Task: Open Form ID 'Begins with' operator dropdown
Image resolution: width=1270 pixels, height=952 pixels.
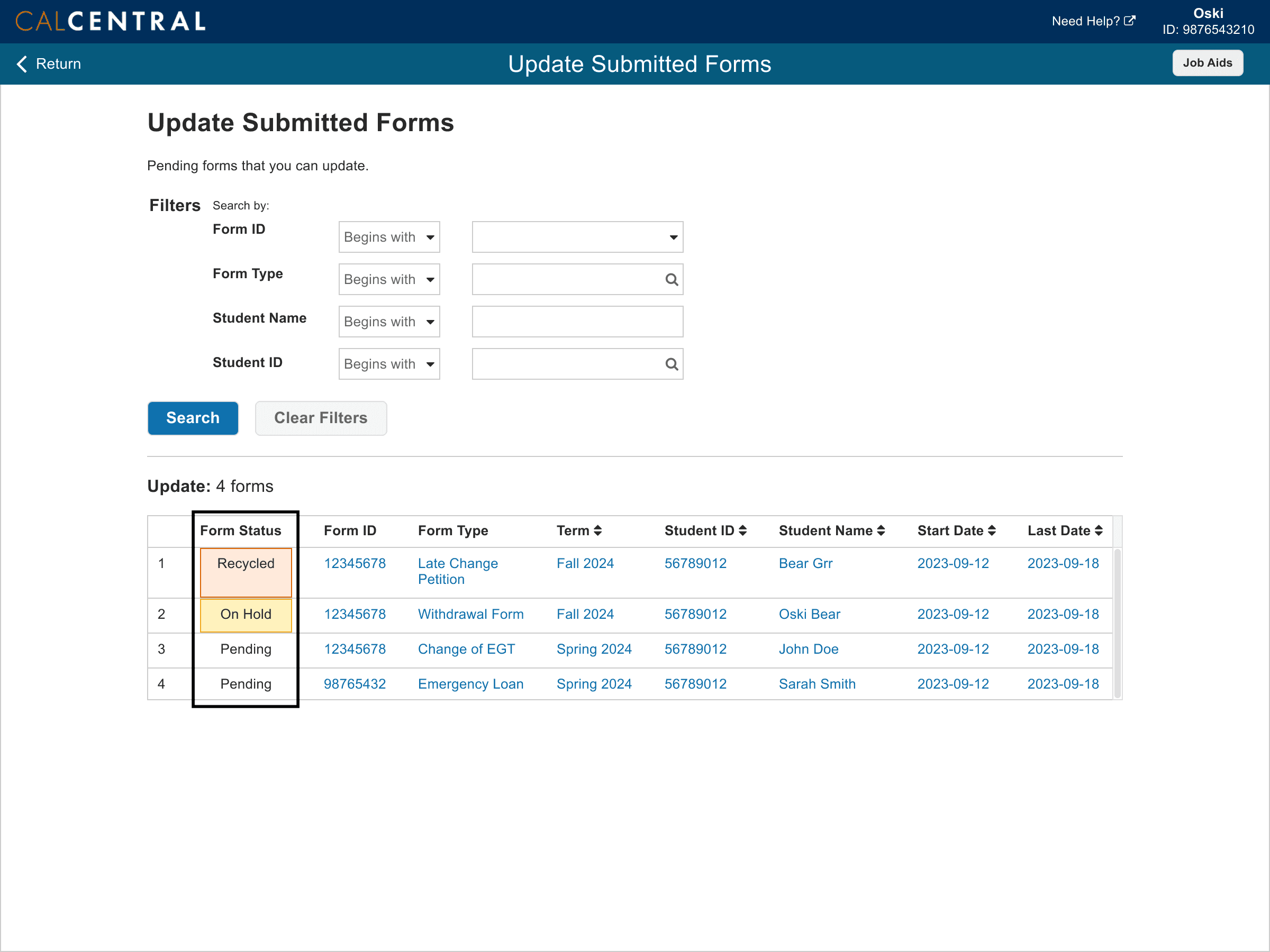Action: click(389, 237)
